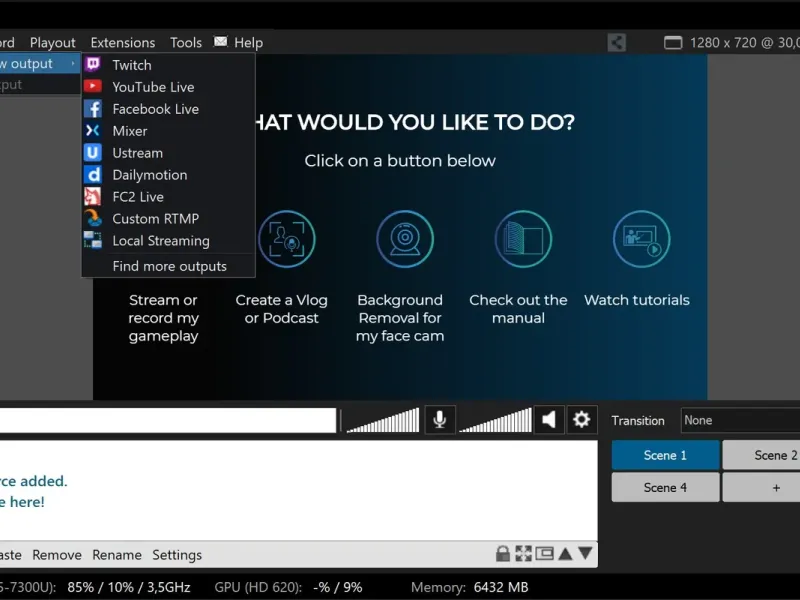The height and width of the screenshot is (600, 800).
Task: Add a new scene with plus button
Action: (761, 488)
